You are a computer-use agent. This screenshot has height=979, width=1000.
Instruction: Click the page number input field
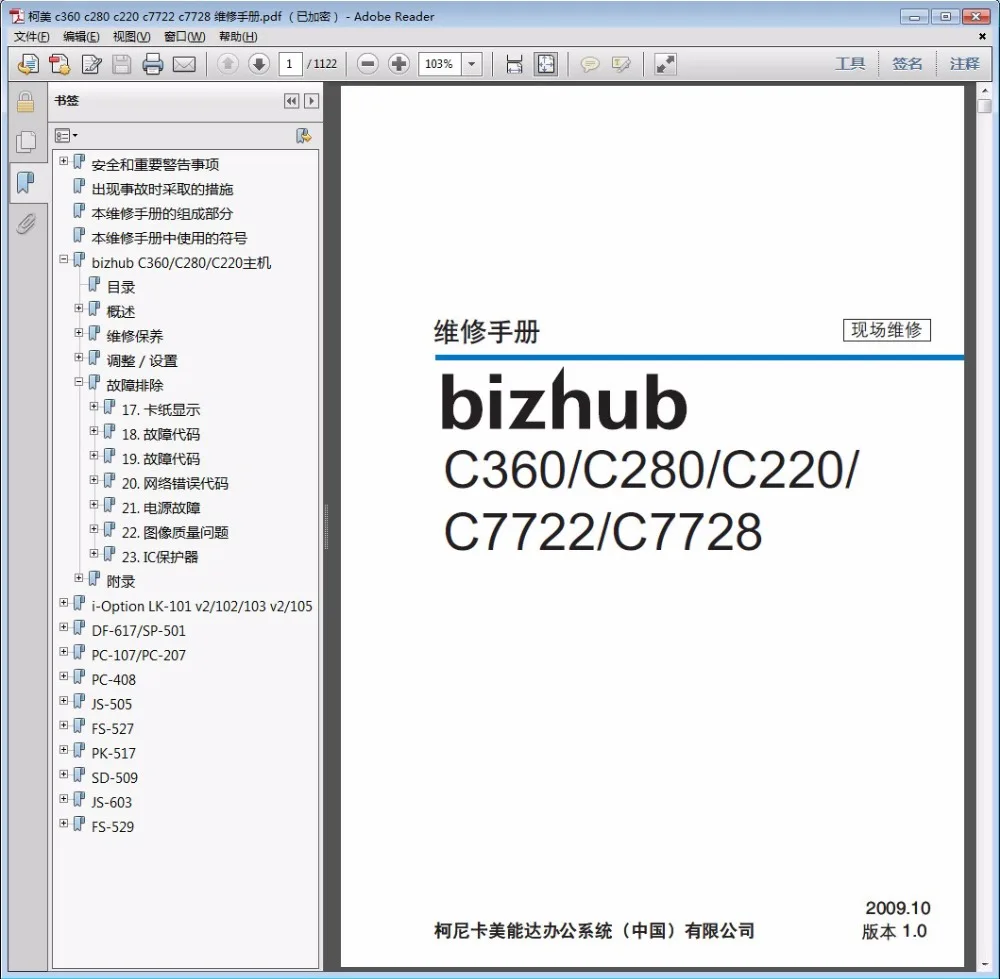click(290, 64)
